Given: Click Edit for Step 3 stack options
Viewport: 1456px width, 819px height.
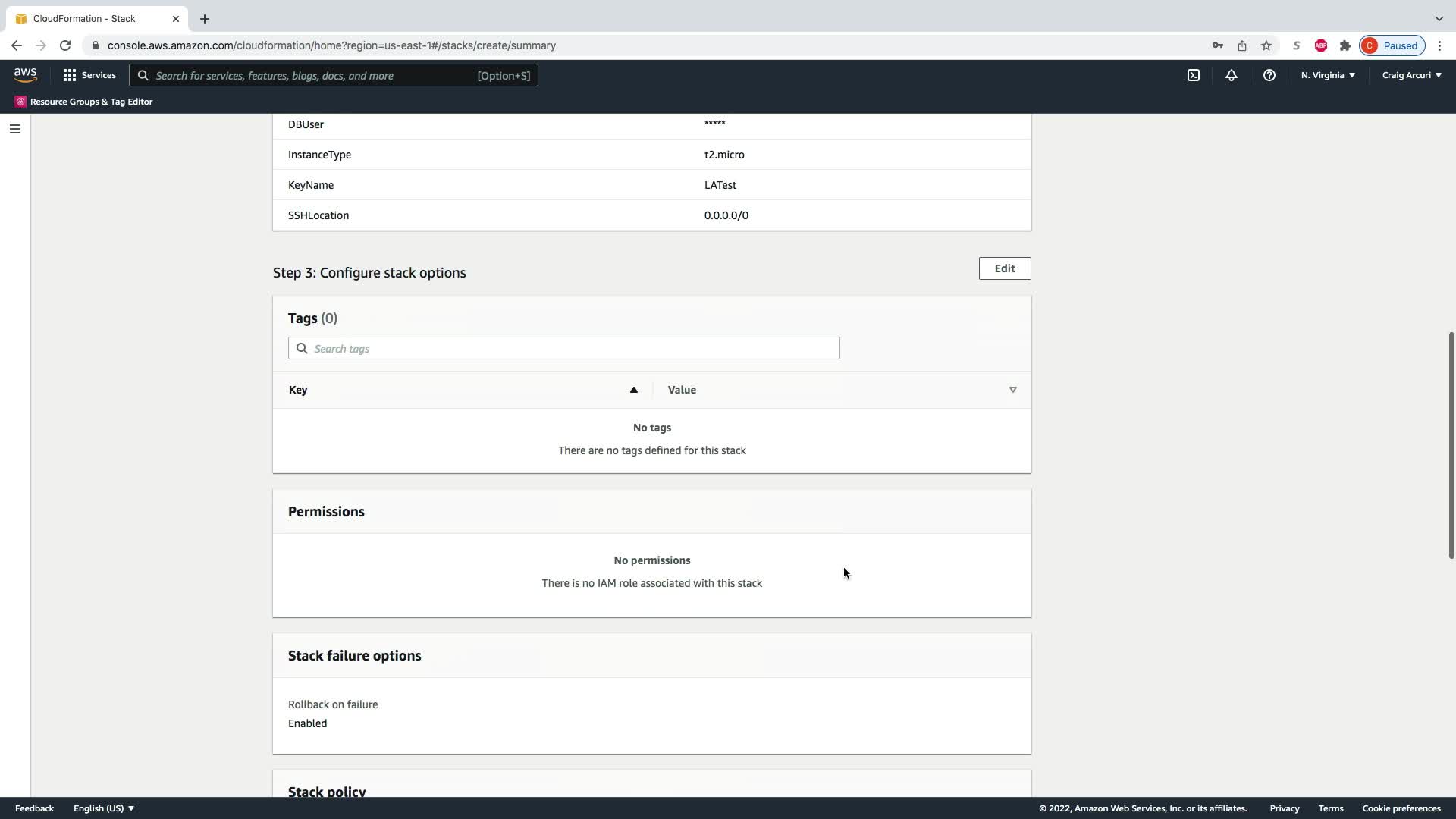Looking at the screenshot, I should (1004, 268).
